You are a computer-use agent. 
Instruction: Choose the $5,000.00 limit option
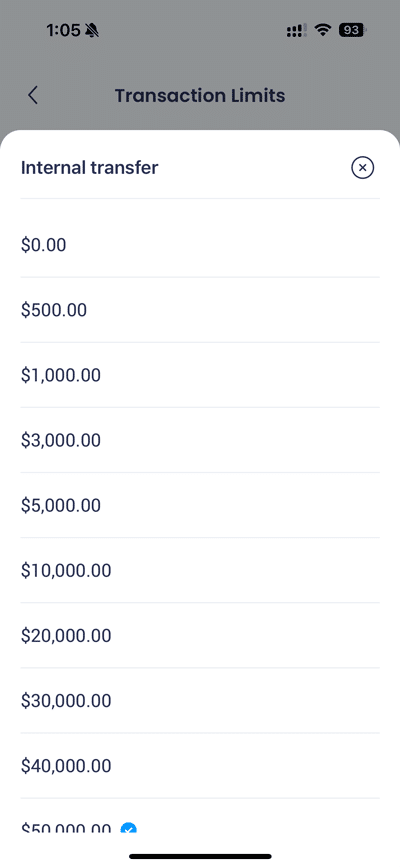click(200, 505)
